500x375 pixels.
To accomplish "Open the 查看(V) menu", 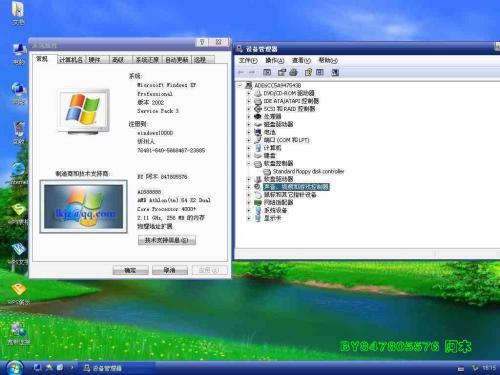I will pyautogui.click(x=301, y=60).
